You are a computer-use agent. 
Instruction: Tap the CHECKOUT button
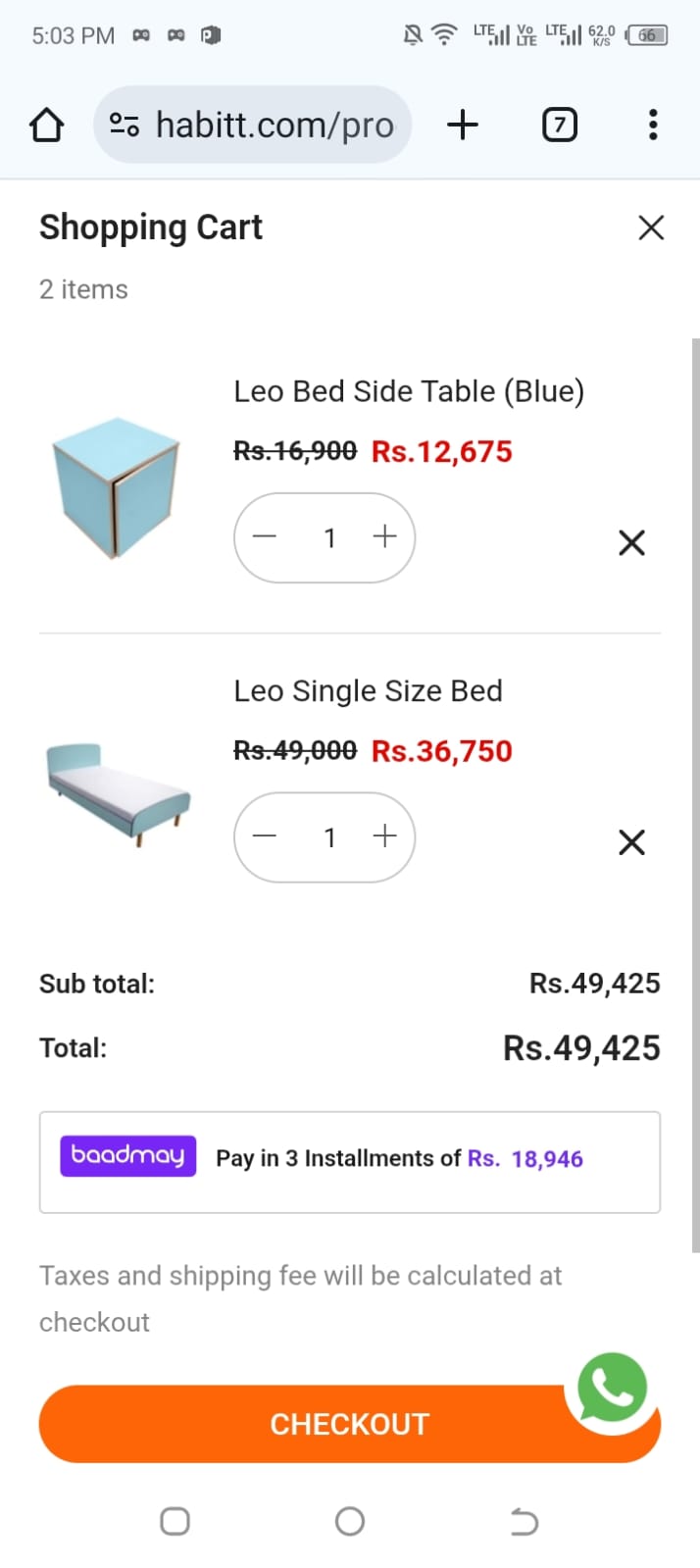click(349, 1424)
